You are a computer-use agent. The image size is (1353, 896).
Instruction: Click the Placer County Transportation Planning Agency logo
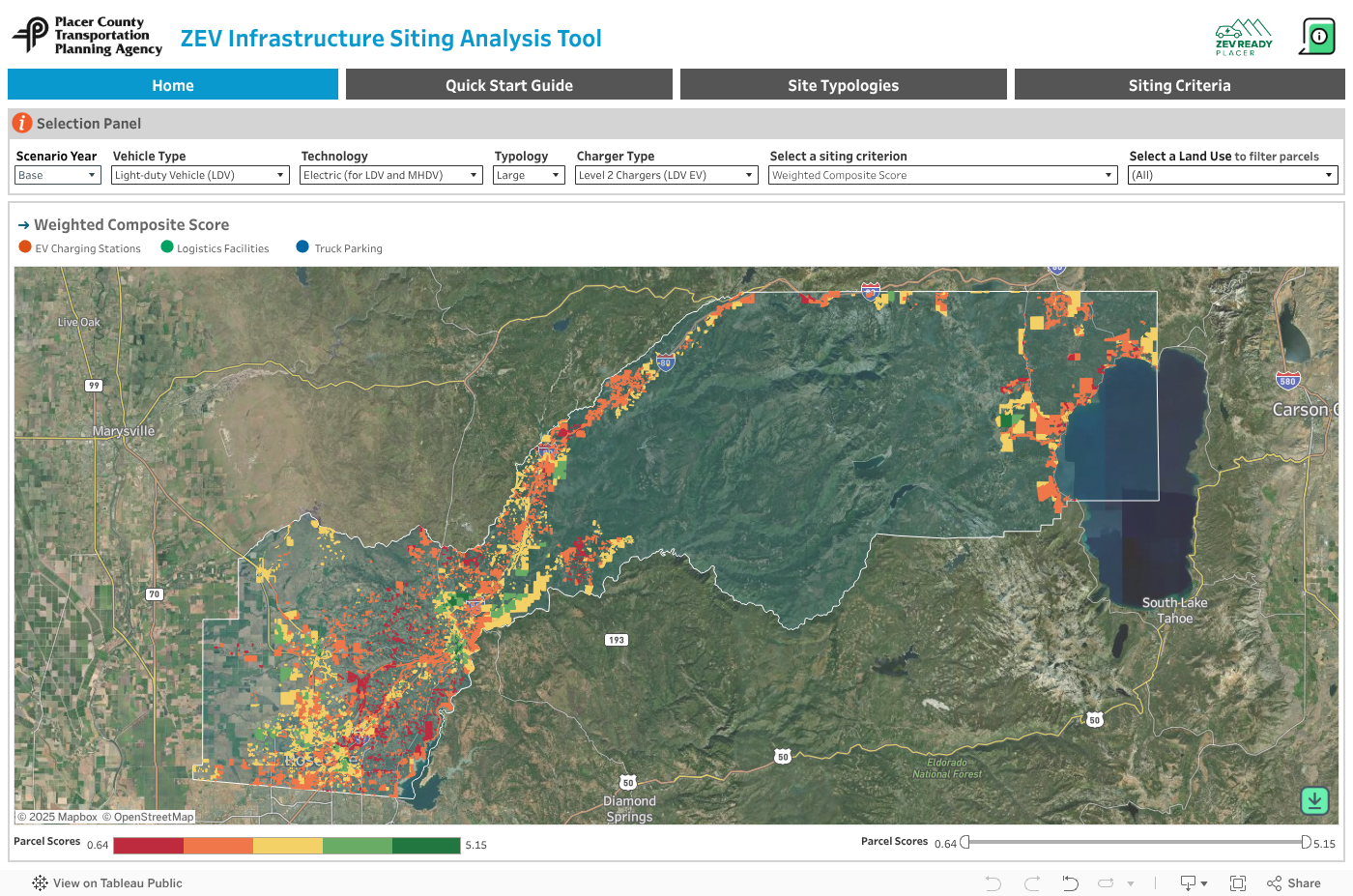87,36
